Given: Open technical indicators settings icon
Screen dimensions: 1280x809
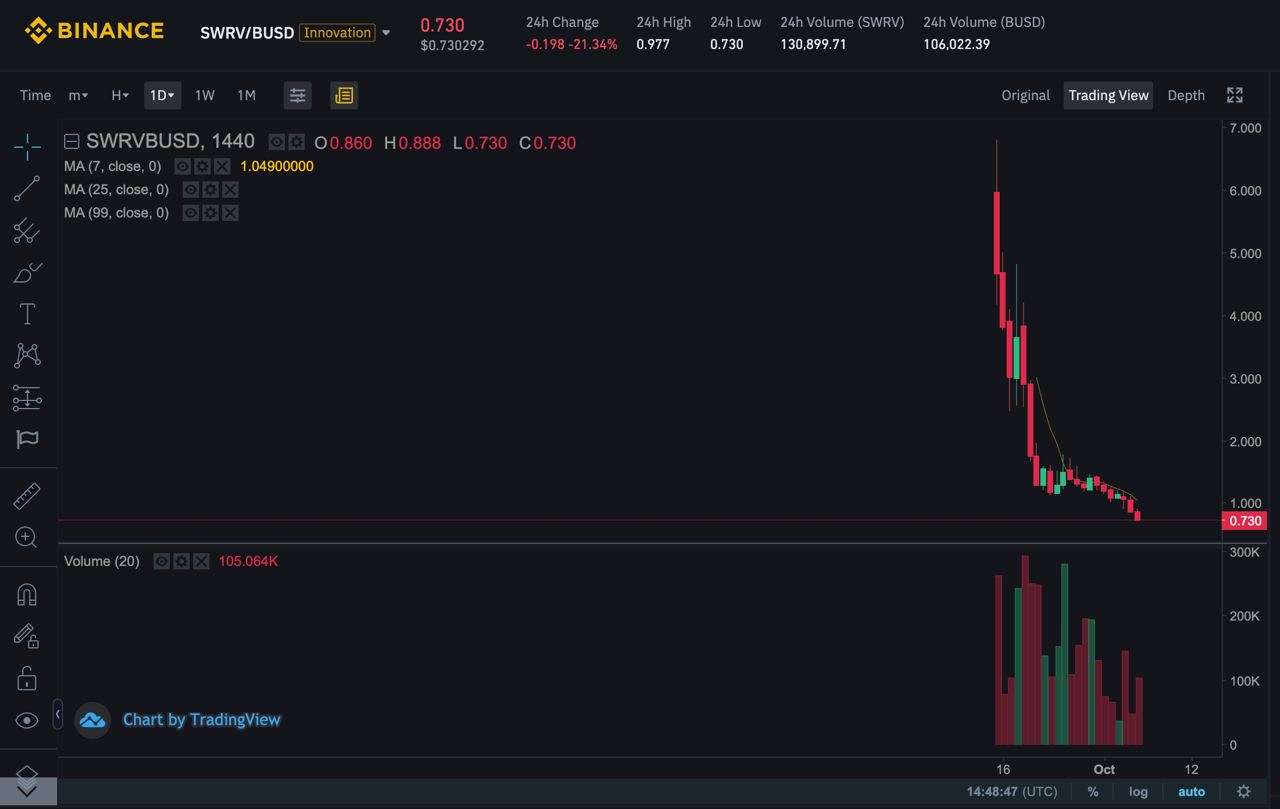Looking at the screenshot, I should (x=297, y=95).
